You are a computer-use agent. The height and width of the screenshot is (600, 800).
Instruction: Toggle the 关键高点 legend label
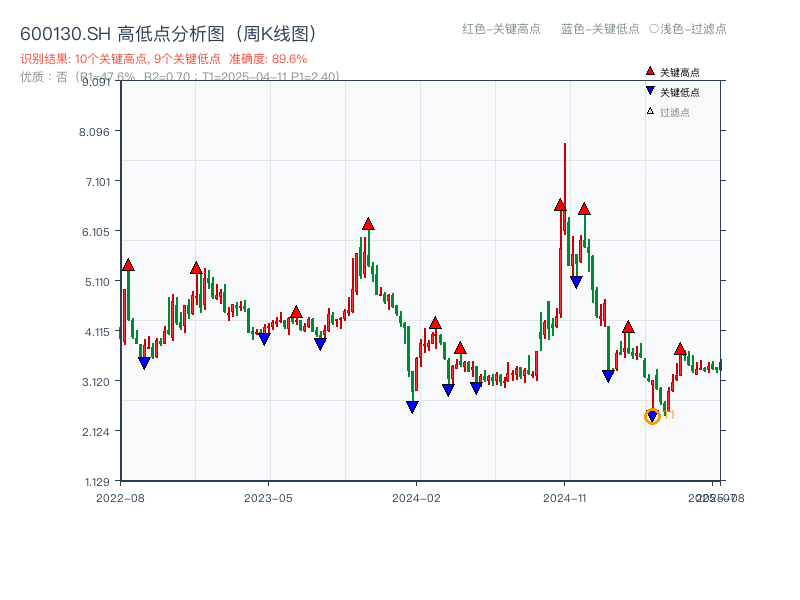(x=680, y=72)
